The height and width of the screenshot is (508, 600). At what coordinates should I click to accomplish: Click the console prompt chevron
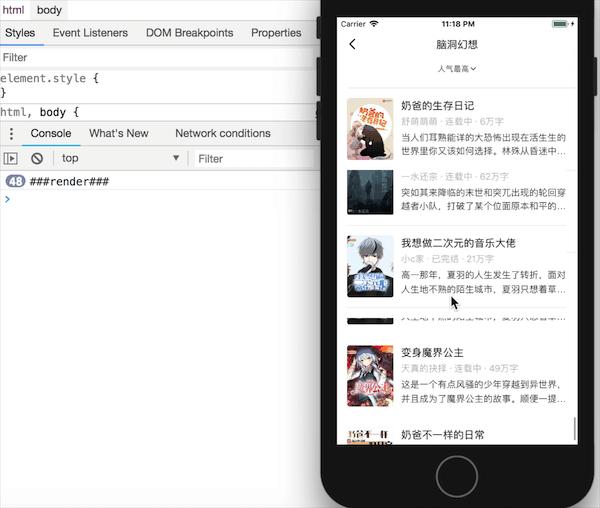tap(7, 199)
